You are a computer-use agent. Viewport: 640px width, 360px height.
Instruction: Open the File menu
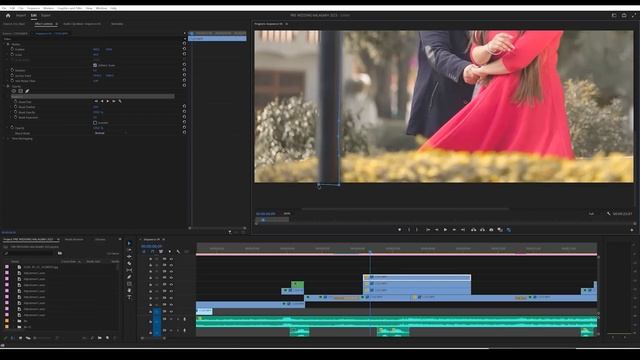(x=4, y=8)
